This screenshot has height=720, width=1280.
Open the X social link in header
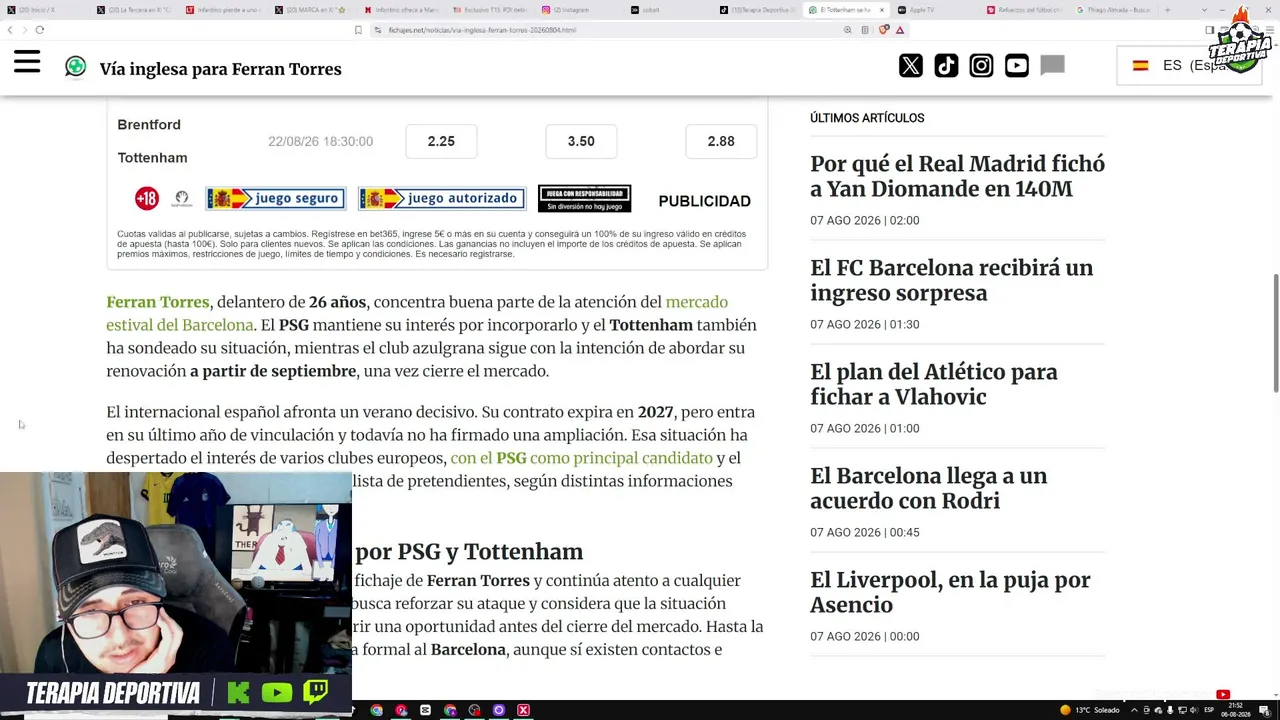pos(910,66)
